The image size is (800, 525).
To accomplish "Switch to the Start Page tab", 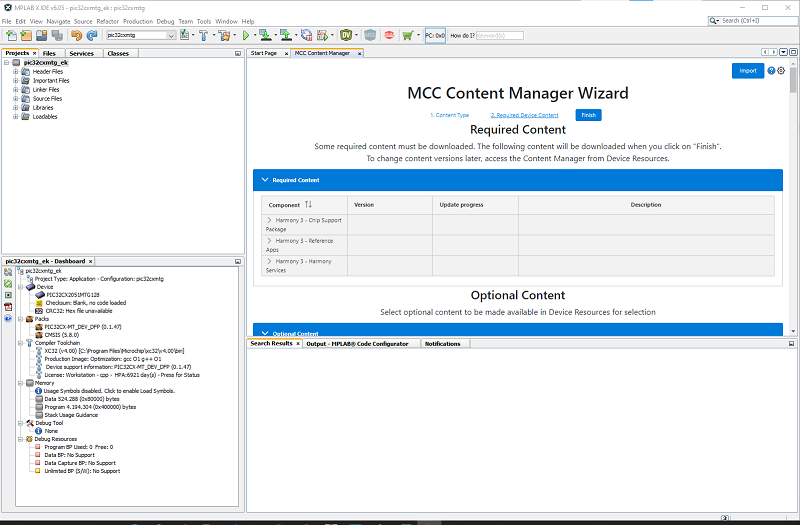I will (264, 53).
